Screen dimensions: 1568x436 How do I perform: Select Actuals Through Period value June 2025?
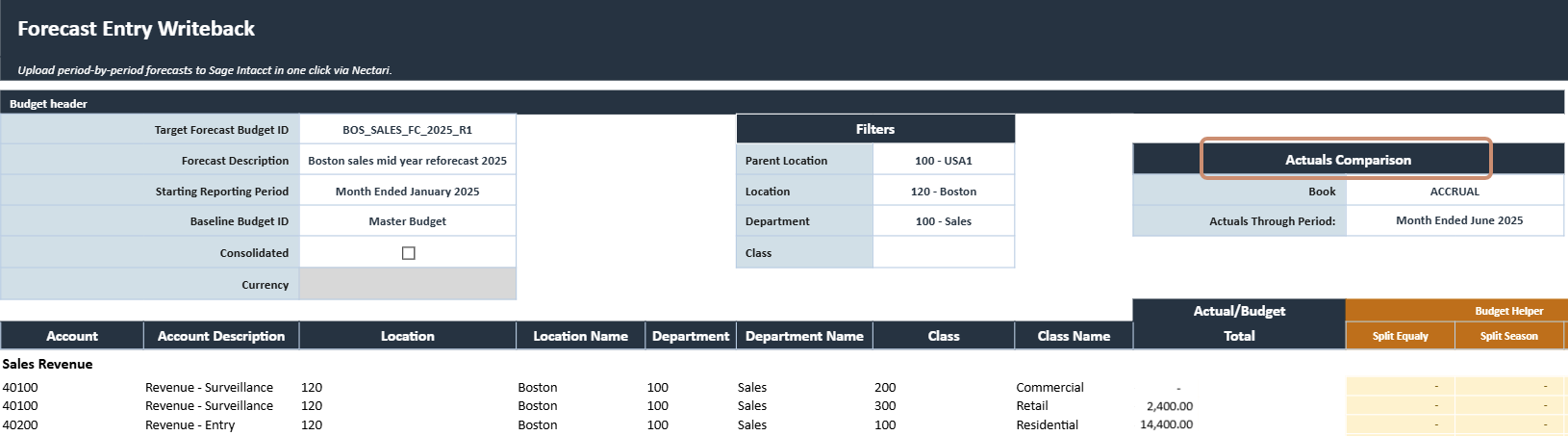click(x=1454, y=220)
